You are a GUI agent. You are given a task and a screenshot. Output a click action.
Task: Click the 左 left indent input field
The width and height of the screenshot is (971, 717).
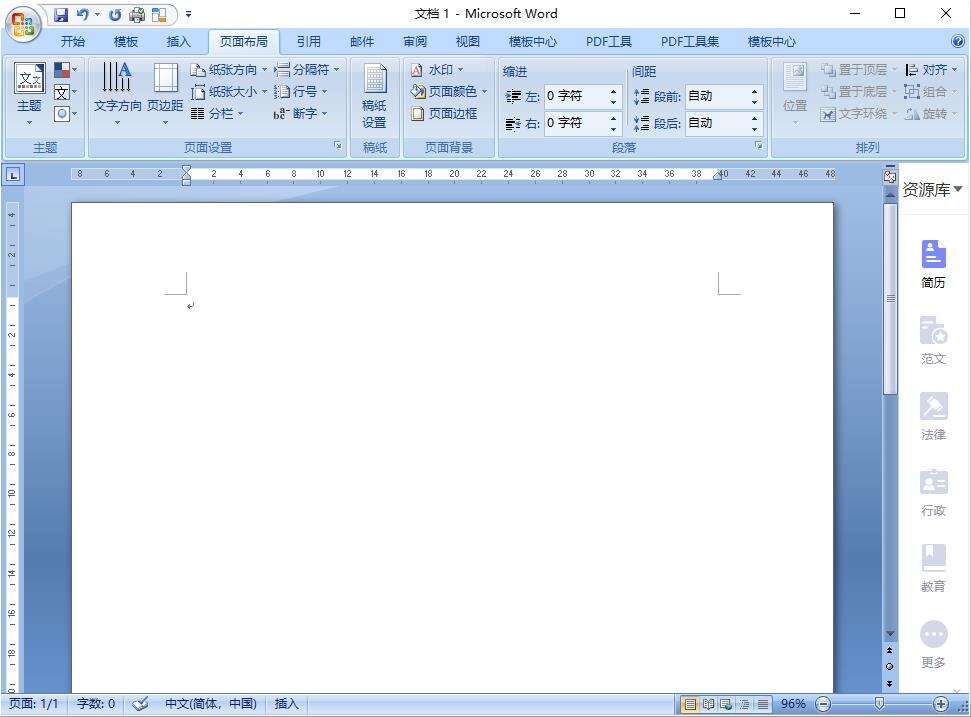click(x=583, y=97)
